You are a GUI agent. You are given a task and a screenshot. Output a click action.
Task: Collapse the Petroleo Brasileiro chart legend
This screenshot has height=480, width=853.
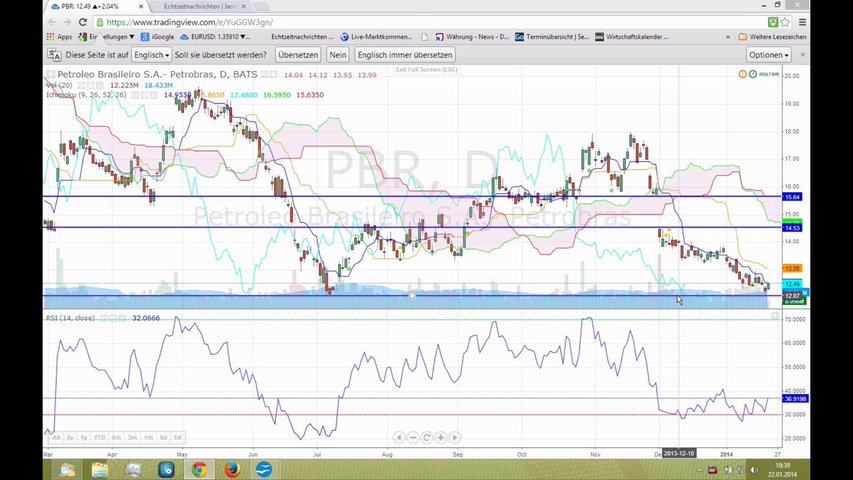coord(49,75)
